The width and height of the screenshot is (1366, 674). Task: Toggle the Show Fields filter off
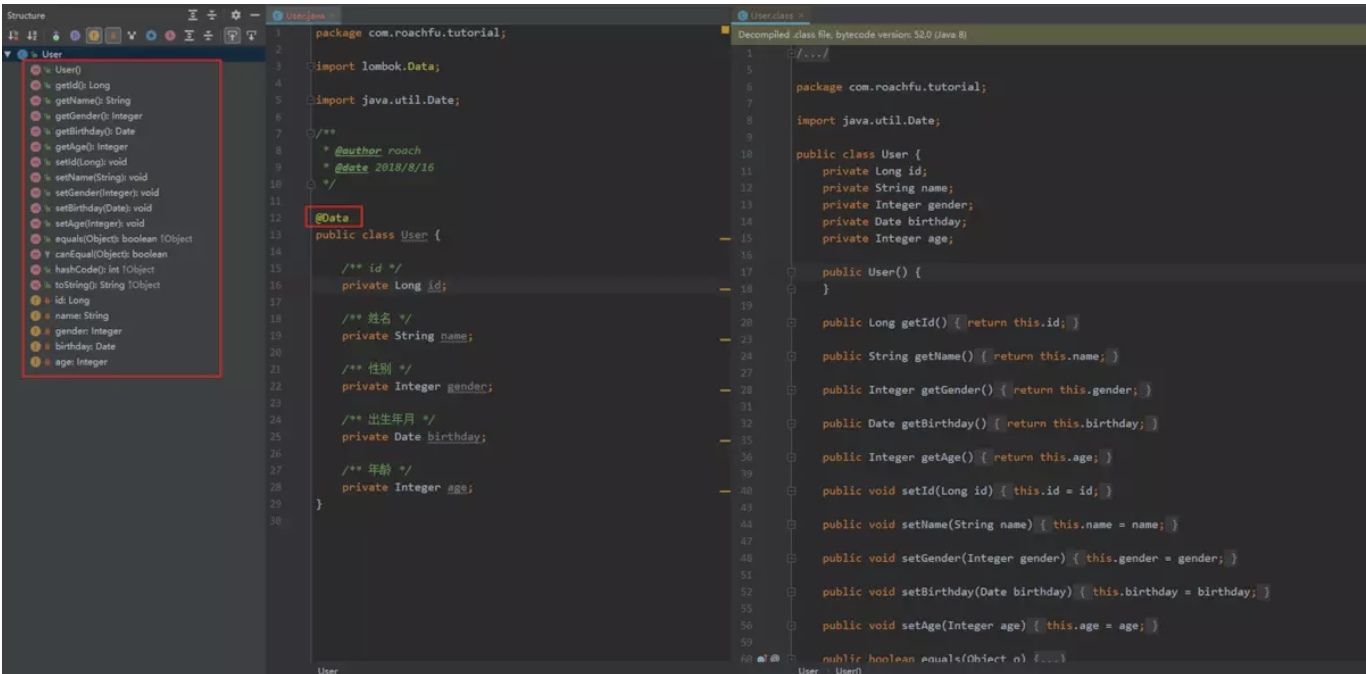click(93, 35)
